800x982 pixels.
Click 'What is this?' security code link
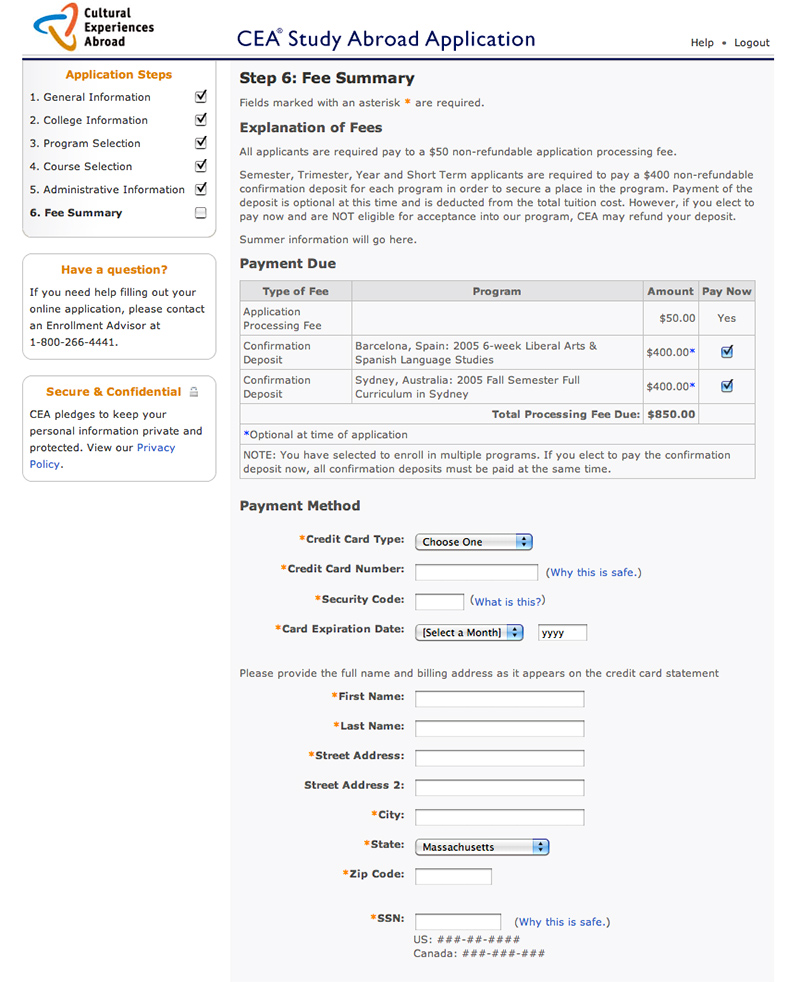pos(508,602)
